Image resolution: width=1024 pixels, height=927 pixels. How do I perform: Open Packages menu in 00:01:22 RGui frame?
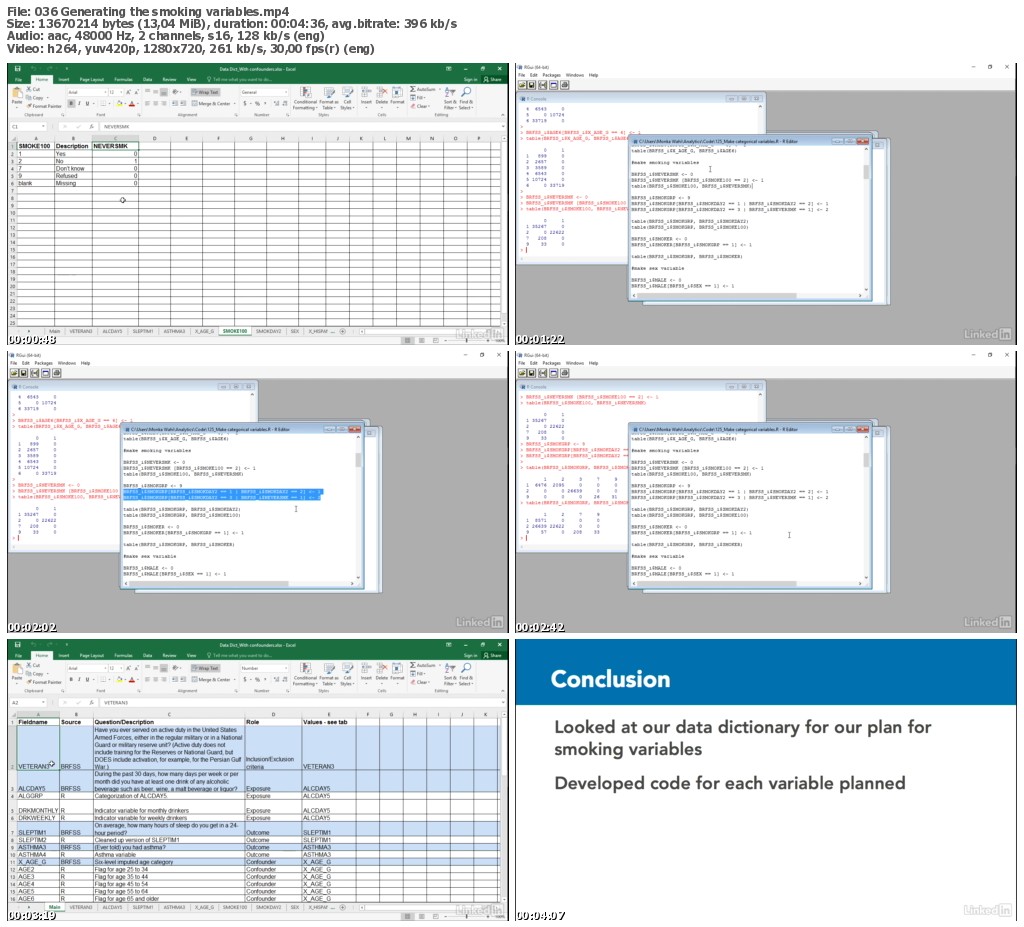tap(552, 75)
